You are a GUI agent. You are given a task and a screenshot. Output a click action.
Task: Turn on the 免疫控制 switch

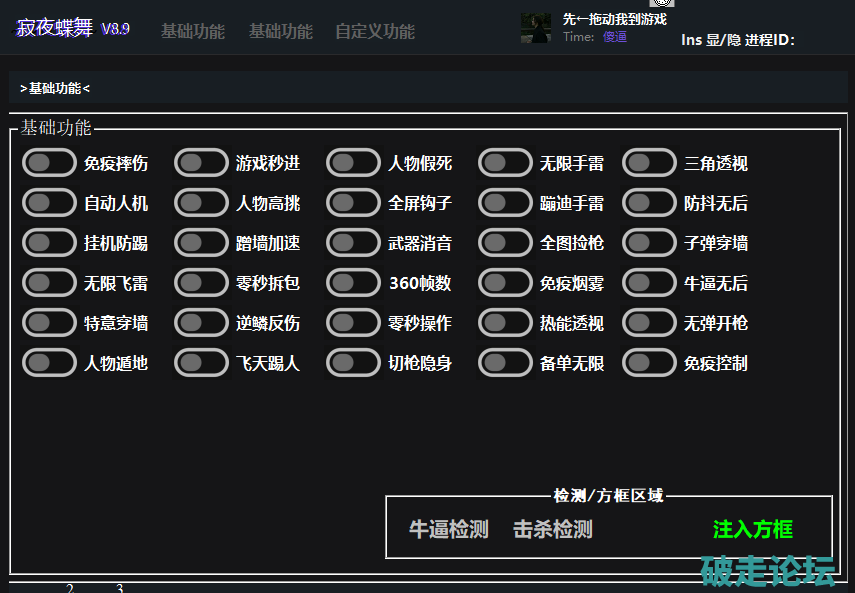pyautogui.click(x=649, y=363)
